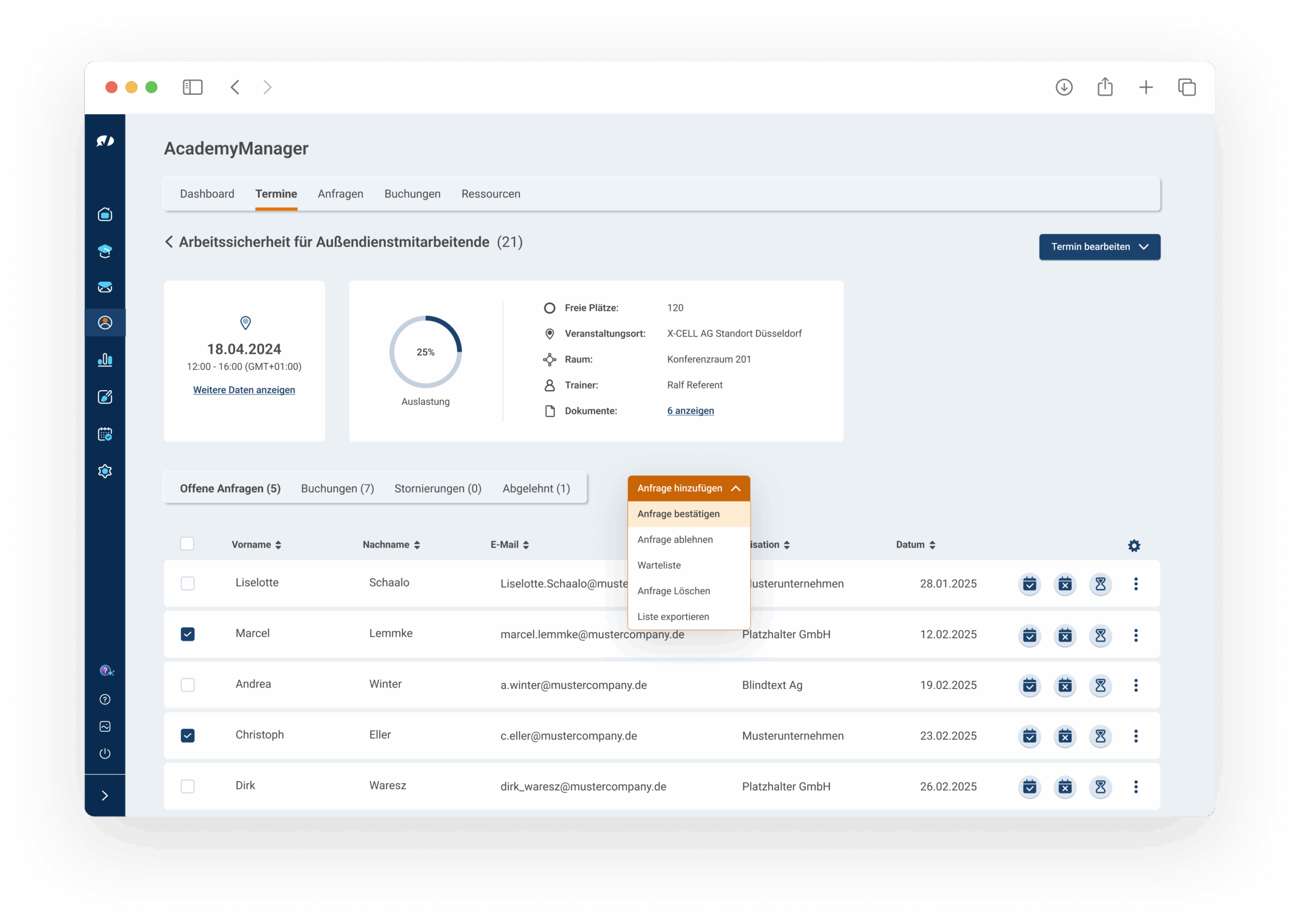1299x924 pixels.
Task: Check the Andrea Winter row checkbox
Action: point(187,685)
